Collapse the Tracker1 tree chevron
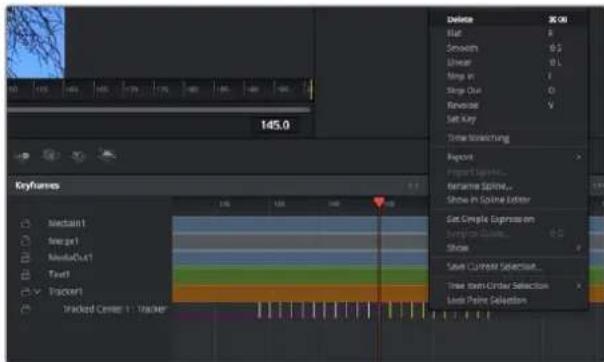 click(x=37, y=292)
